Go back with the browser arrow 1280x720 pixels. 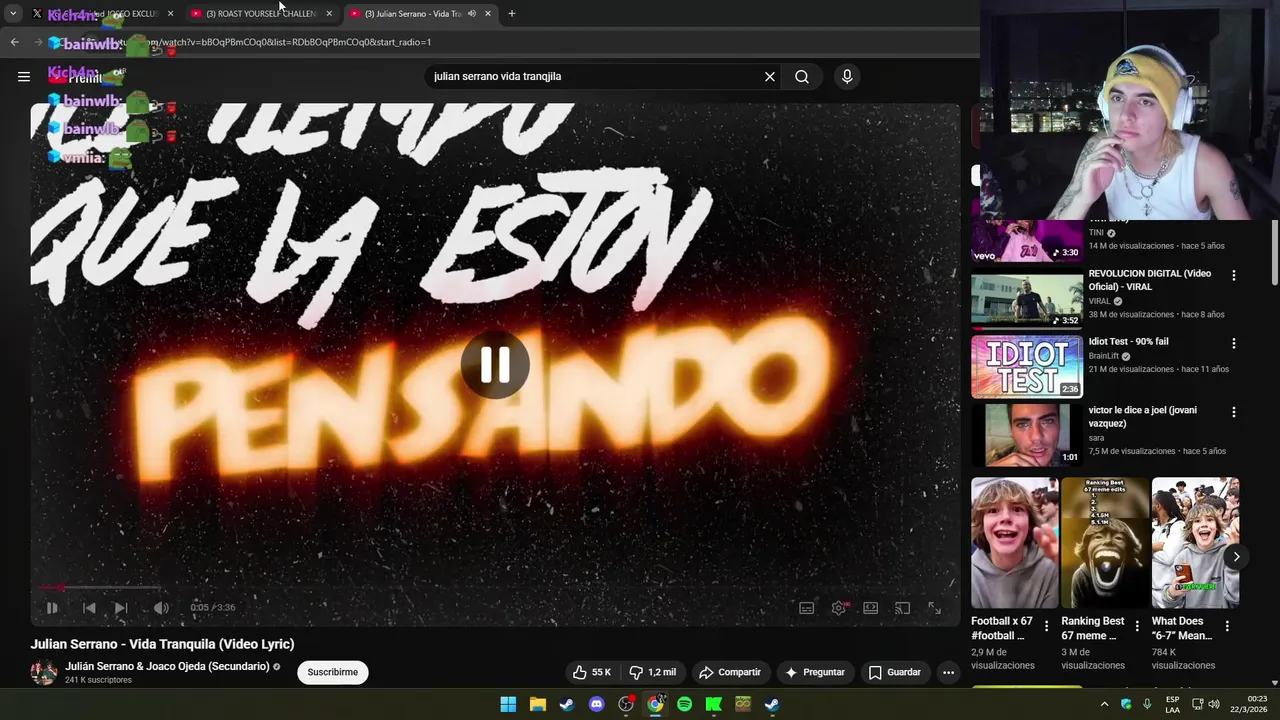(x=14, y=42)
